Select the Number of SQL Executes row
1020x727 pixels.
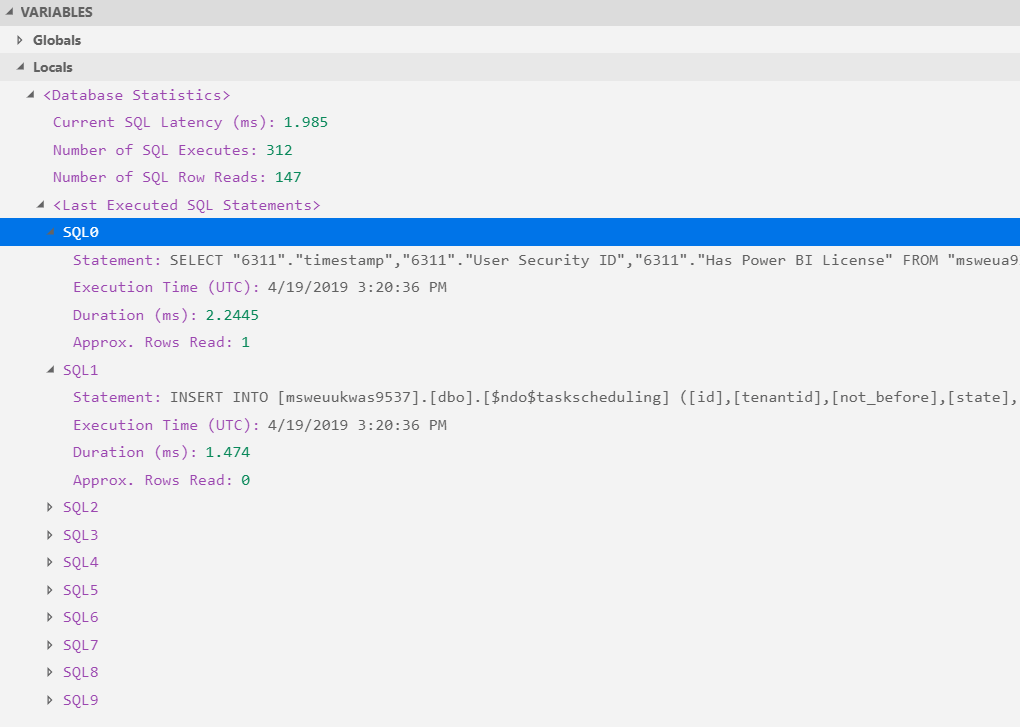510,150
